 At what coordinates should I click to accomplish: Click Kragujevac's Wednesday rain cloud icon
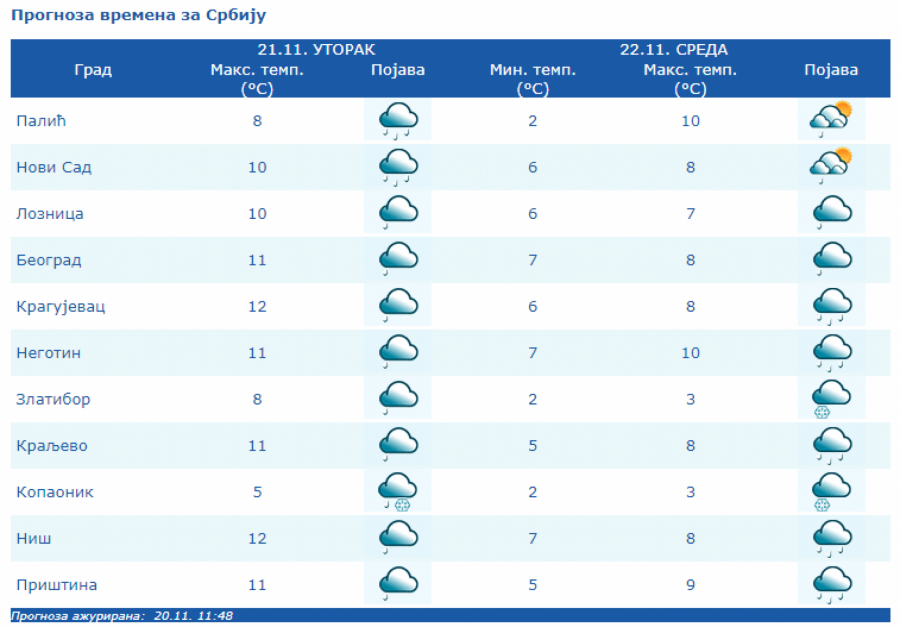click(x=831, y=306)
